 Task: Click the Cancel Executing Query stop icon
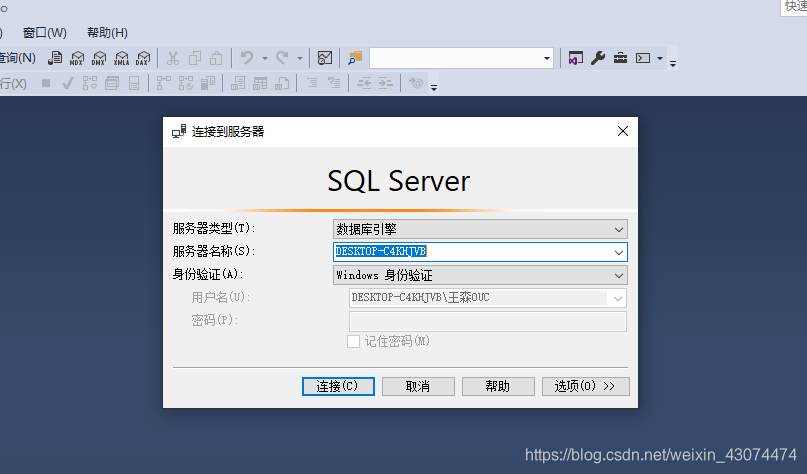46,83
